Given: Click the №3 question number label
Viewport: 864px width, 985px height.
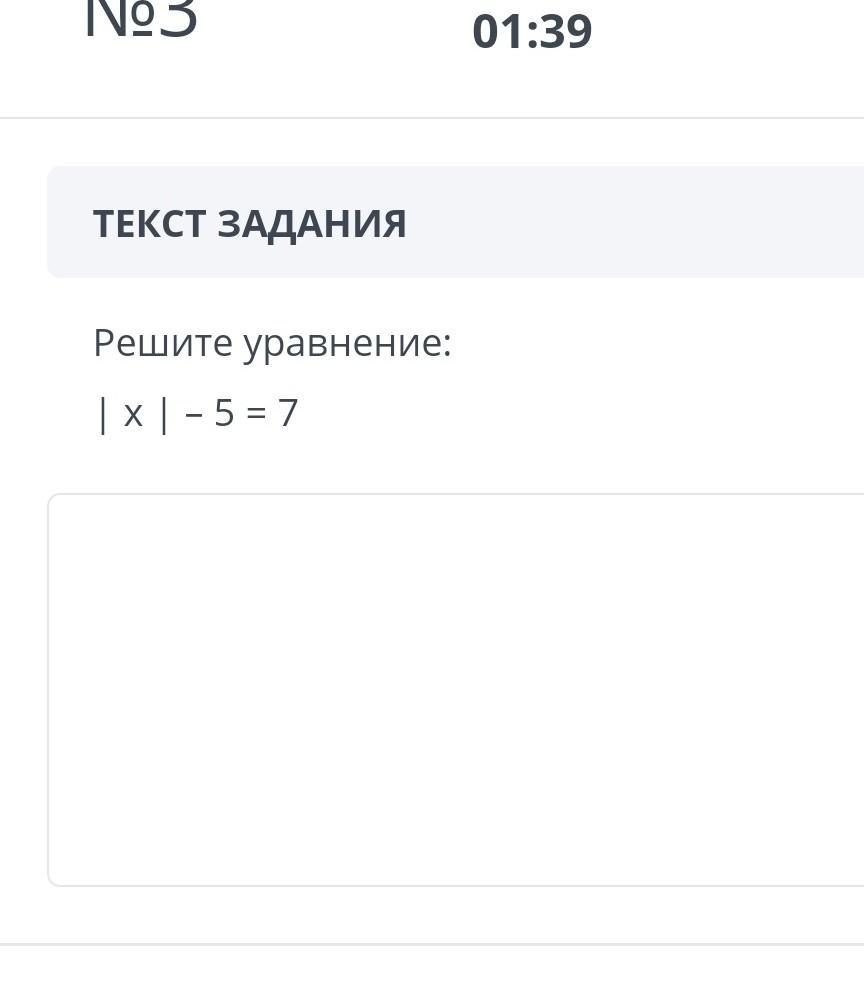Looking at the screenshot, I should [141, 20].
